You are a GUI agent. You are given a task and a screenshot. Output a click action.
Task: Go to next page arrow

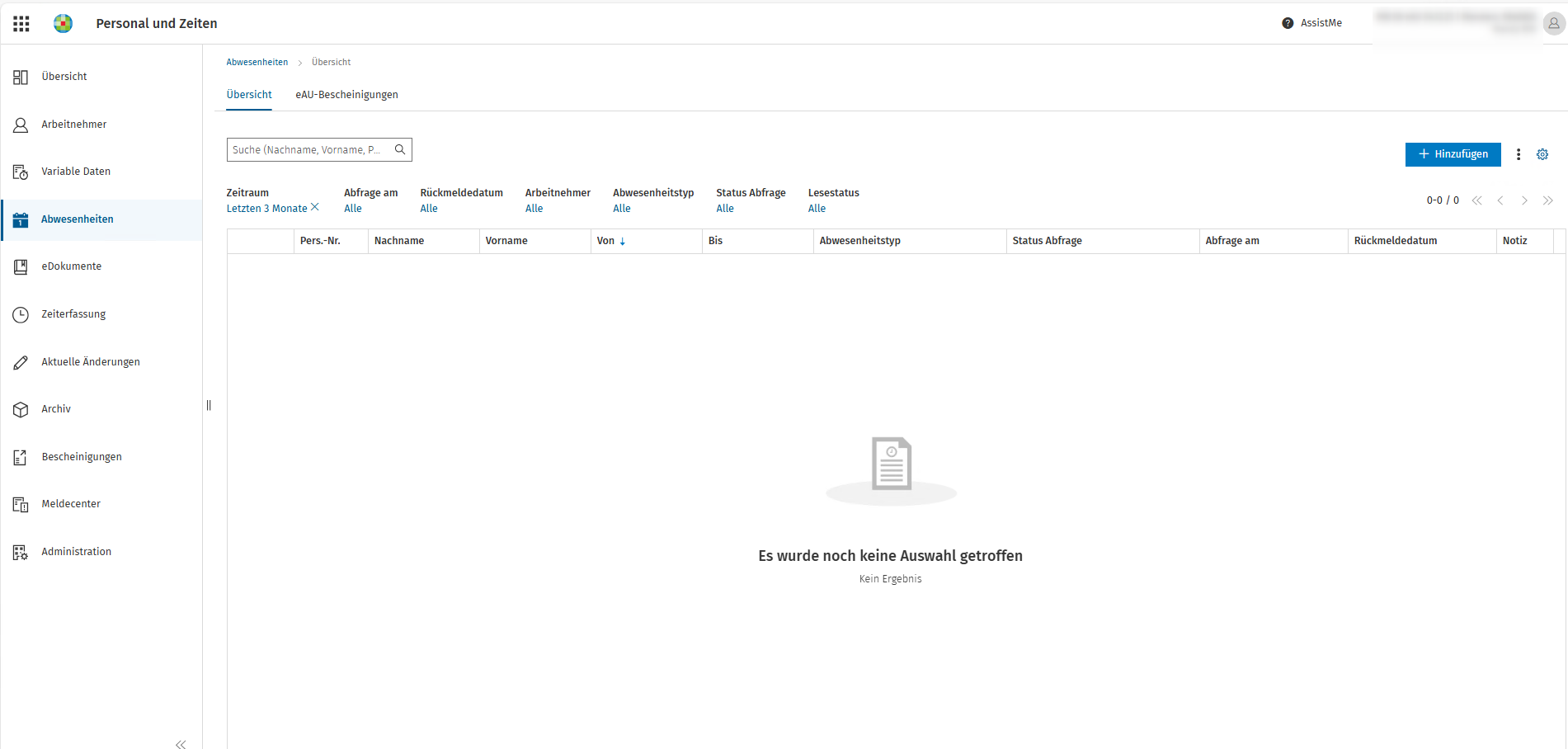pos(1524,200)
